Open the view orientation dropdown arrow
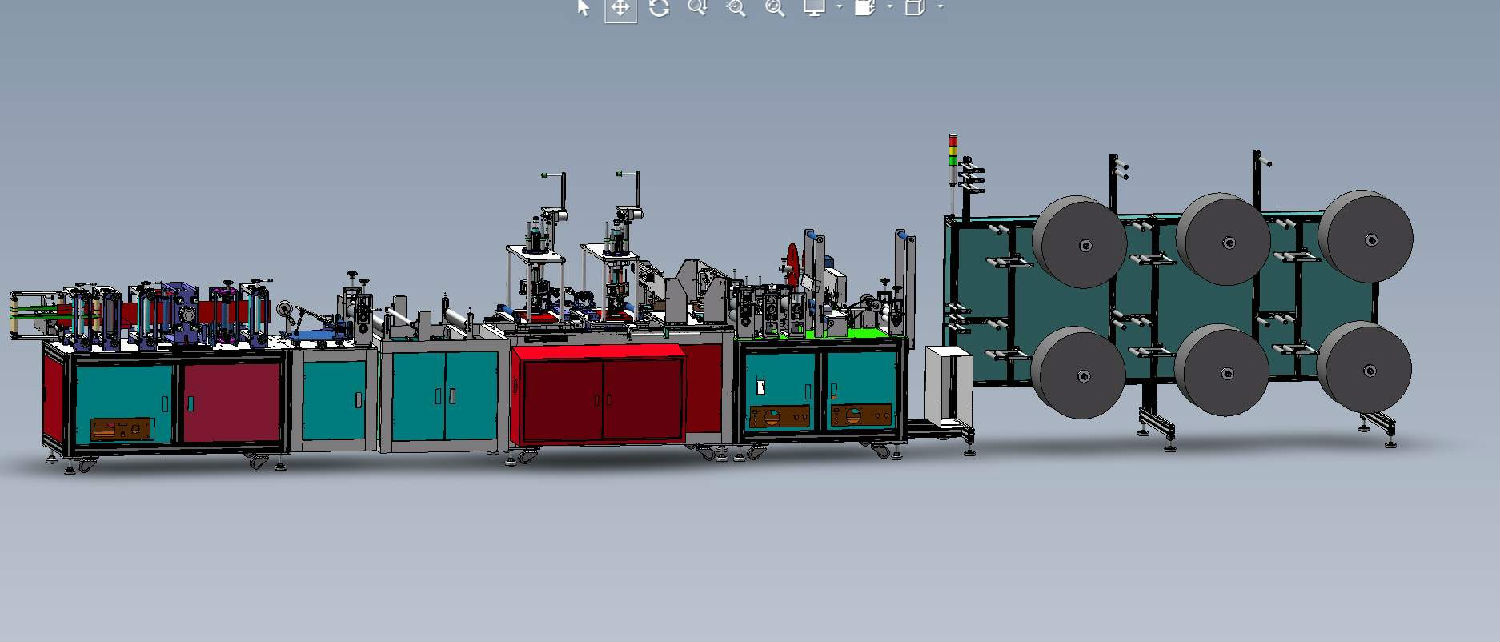Image resolution: width=1500 pixels, height=642 pixels. 889,8
